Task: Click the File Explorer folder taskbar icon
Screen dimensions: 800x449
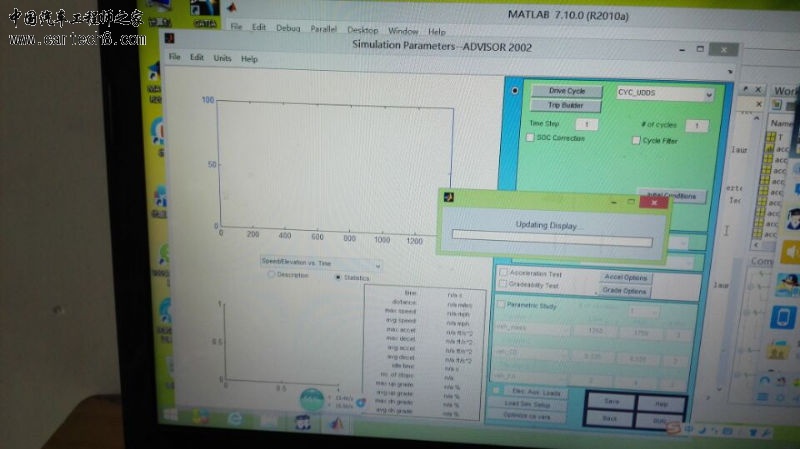Action: tap(269, 420)
